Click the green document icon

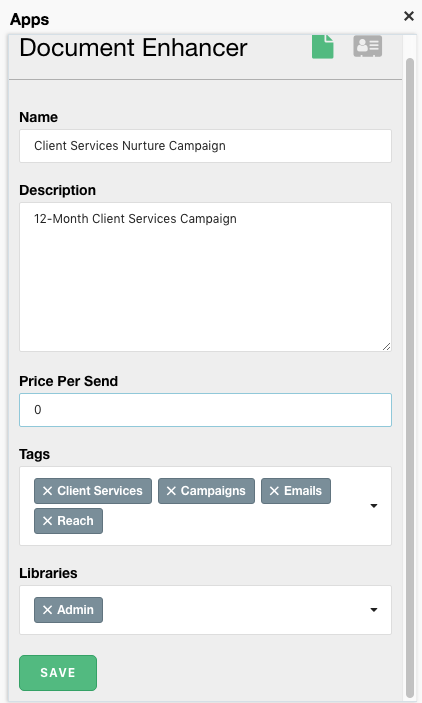pos(322,47)
